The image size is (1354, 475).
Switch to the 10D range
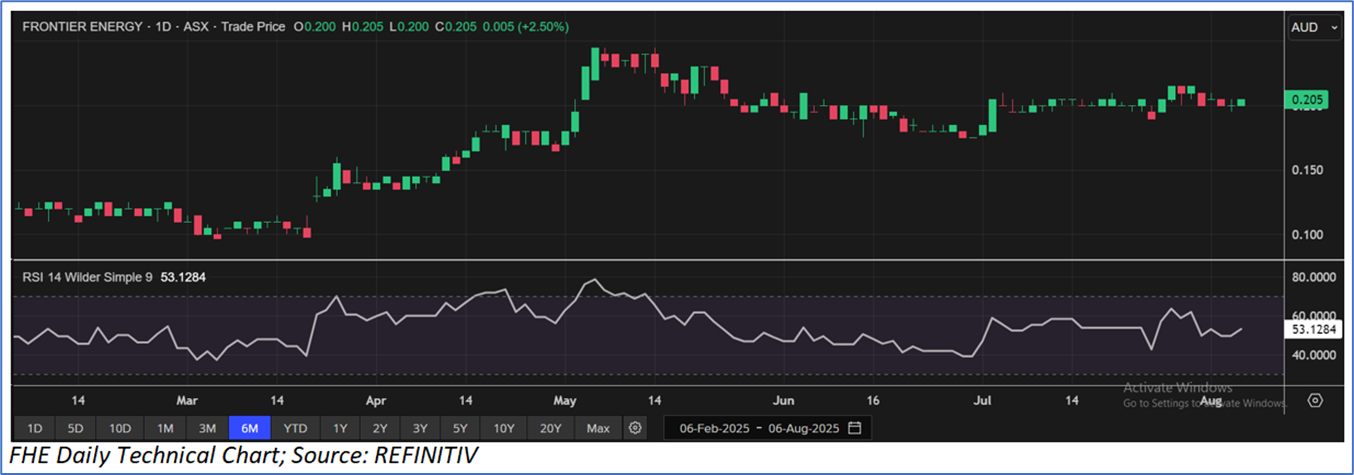(x=120, y=428)
